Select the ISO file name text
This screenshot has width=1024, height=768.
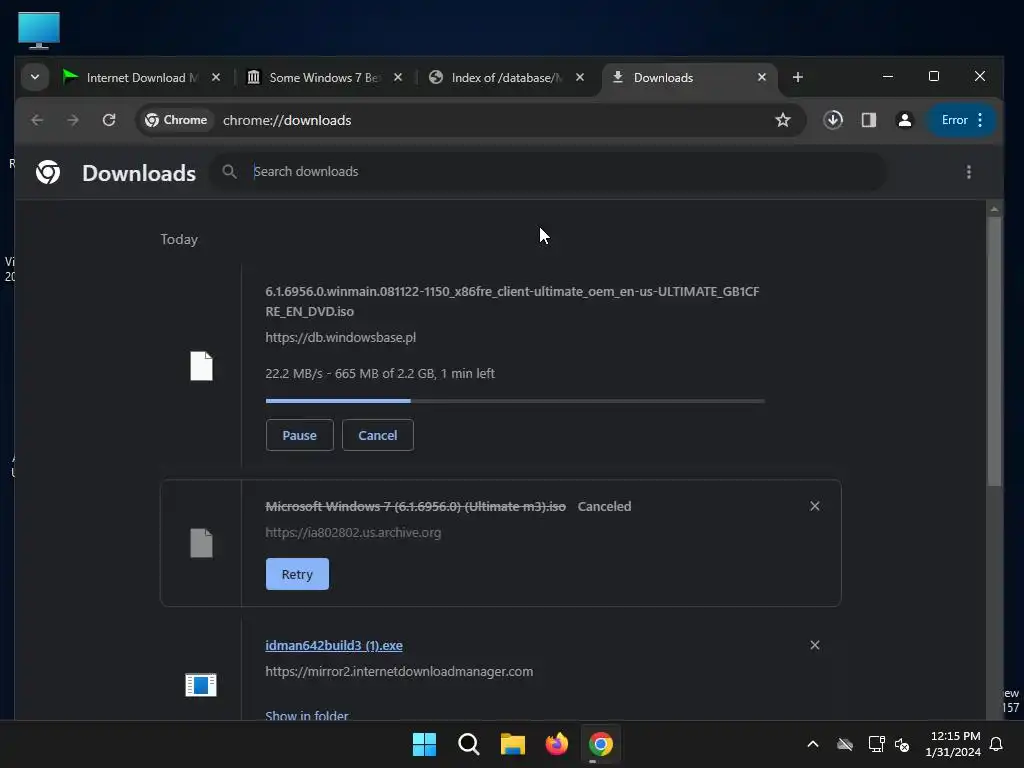(x=512, y=301)
